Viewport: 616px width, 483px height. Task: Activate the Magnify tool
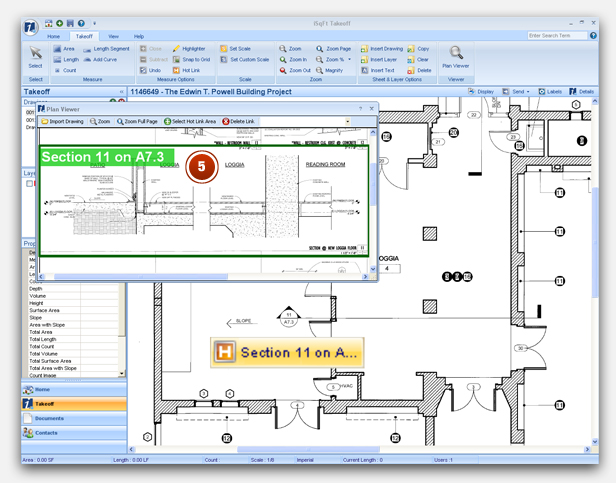(x=330, y=70)
